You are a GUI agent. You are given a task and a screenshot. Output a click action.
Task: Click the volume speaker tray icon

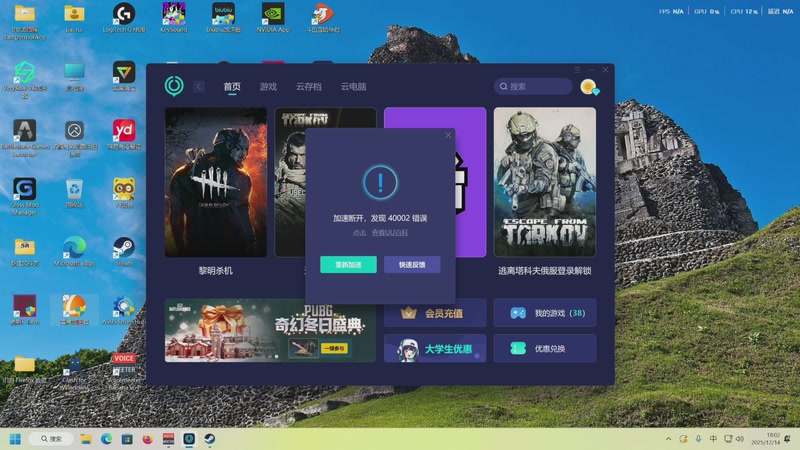pyautogui.click(x=740, y=439)
